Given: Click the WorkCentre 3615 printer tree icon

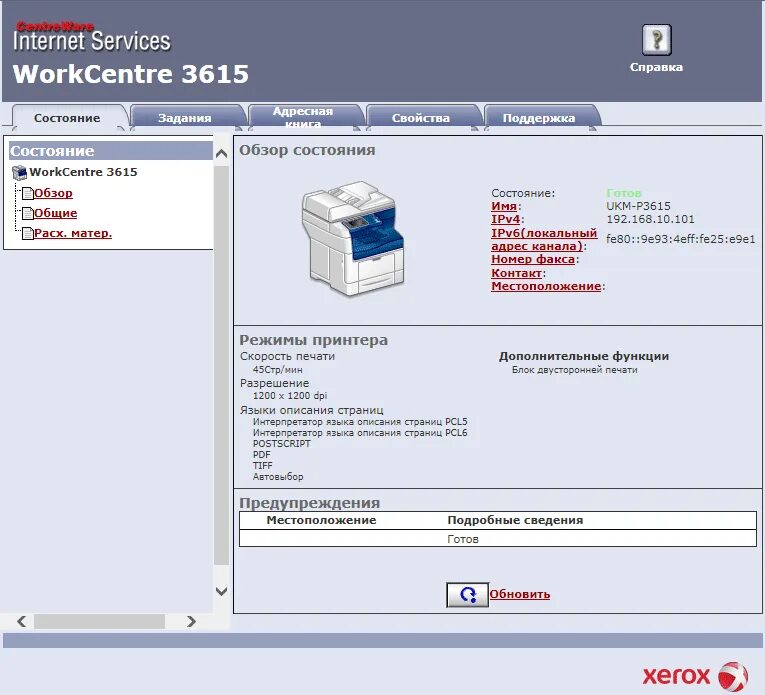Looking at the screenshot, I should pyautogui.click(x=20, y=172).
